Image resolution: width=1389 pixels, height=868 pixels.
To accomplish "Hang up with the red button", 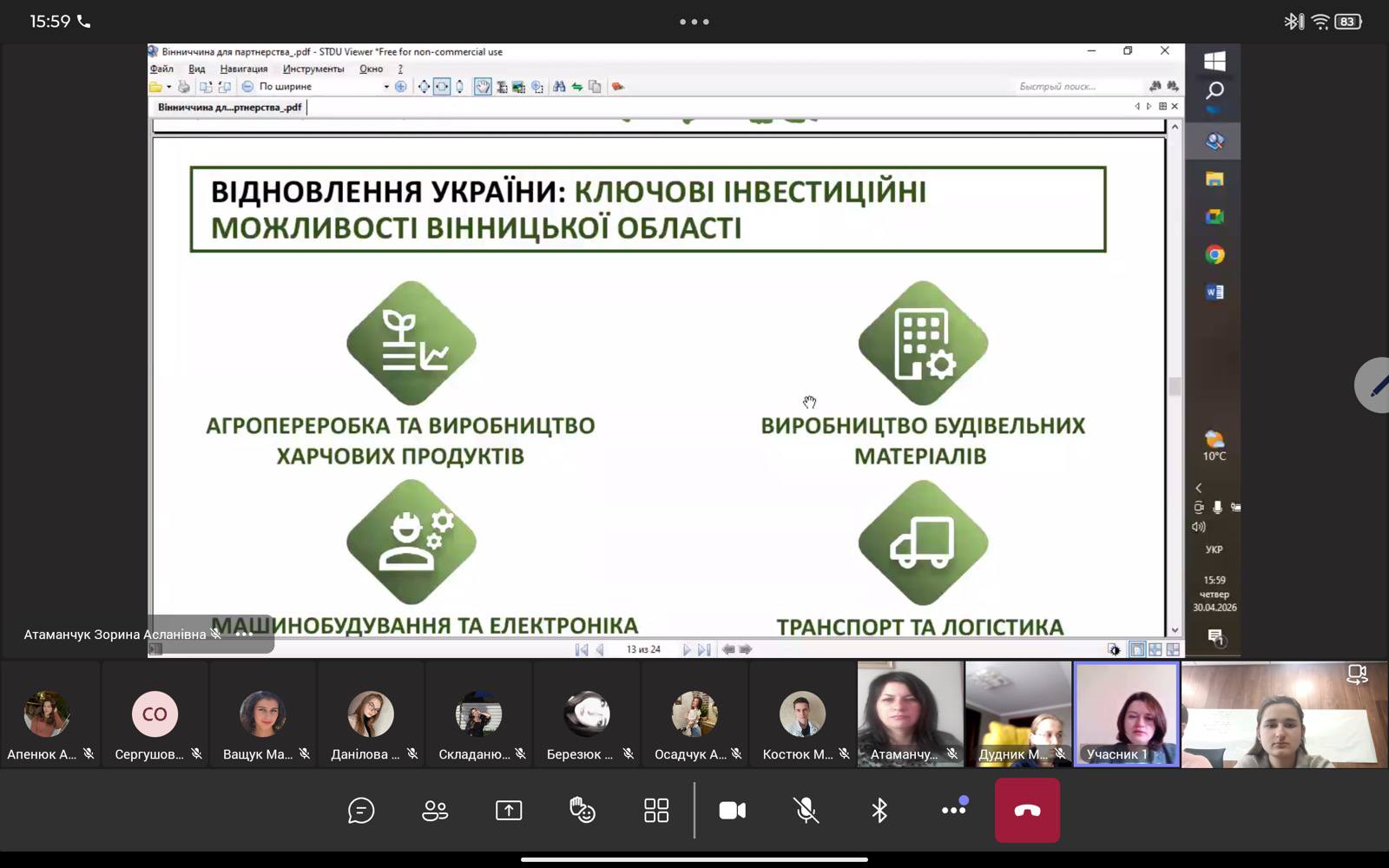I will point(1027,811).
